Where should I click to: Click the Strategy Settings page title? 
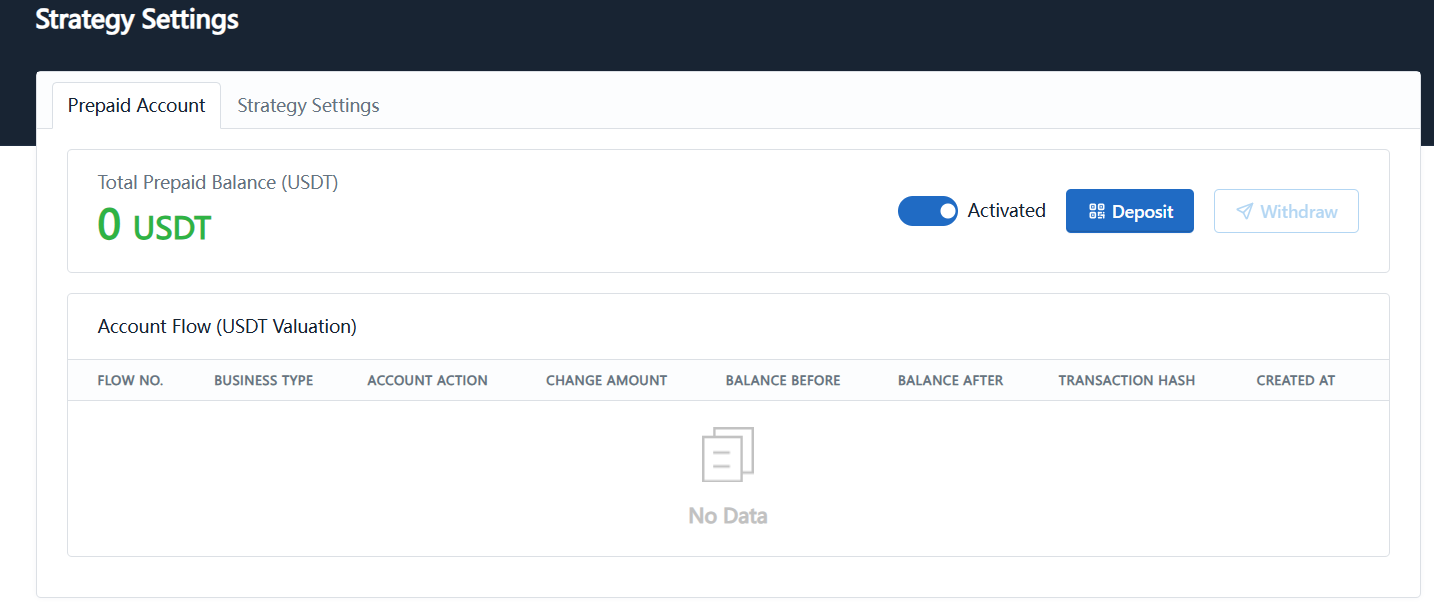[x=137, y=19]
